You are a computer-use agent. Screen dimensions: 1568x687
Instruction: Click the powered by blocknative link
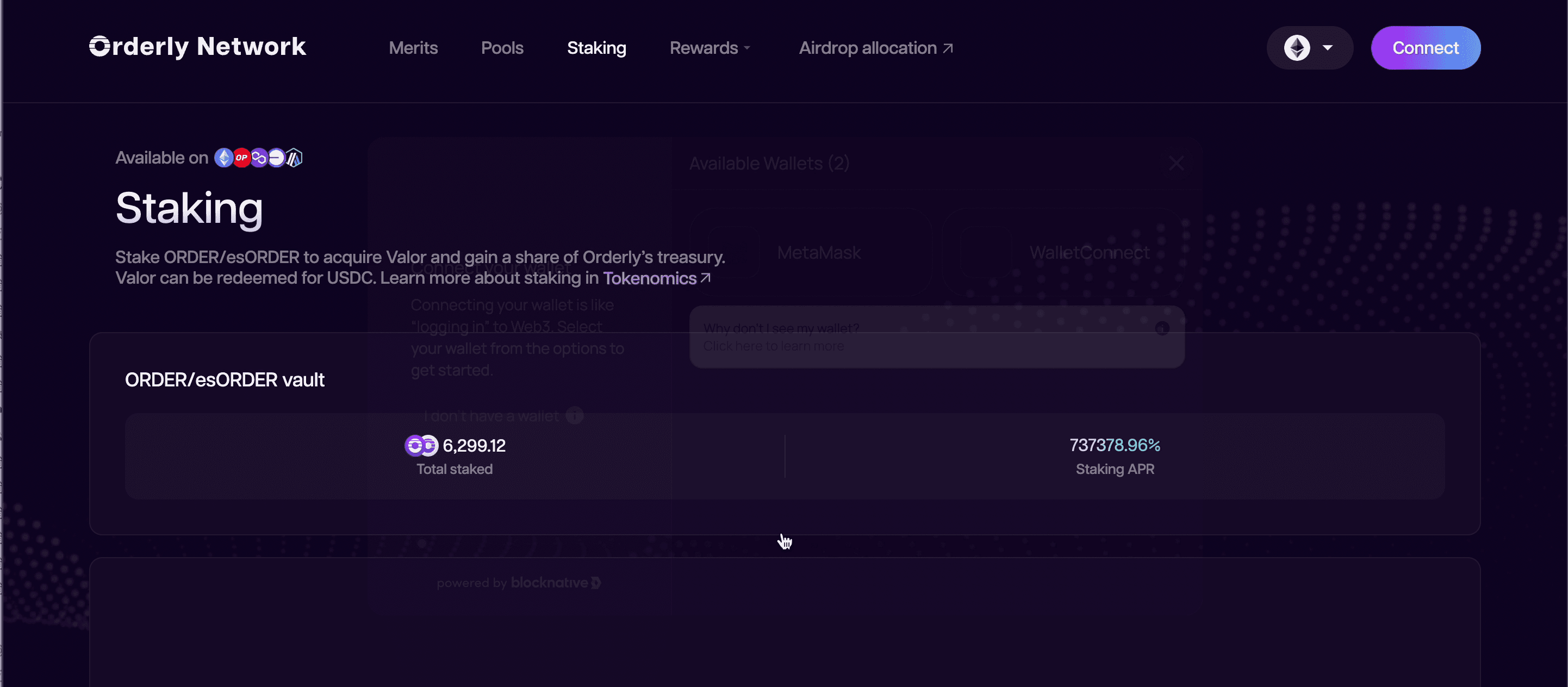519,582
